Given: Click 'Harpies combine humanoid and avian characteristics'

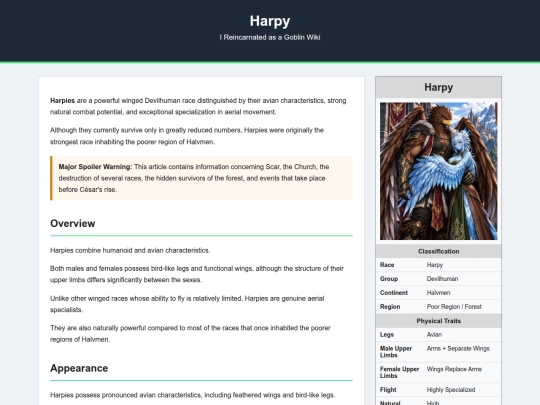Looking at the screenshot, I should point(130,250).
